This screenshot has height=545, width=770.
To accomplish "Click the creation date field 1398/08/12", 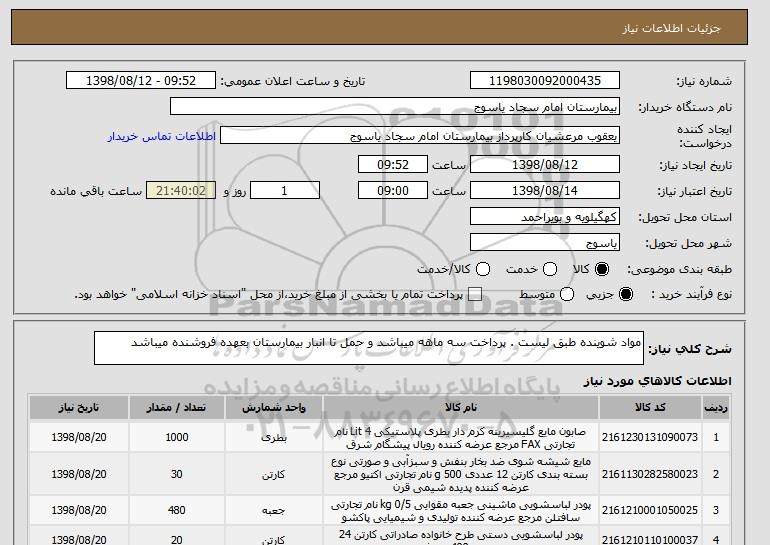I will (x=545, y=164).
